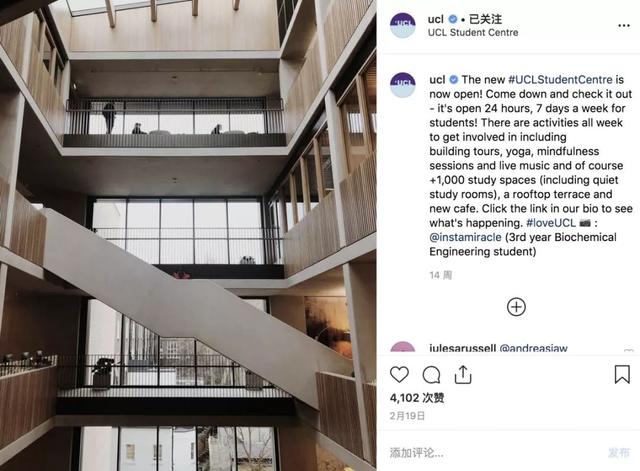
Task: Click the Student Centre atrium photo
Action: (188, 236)
